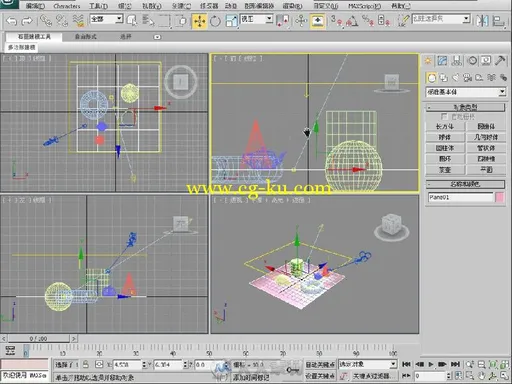
Task: Click the Redo arrow icon
Action: click(27, 21)
